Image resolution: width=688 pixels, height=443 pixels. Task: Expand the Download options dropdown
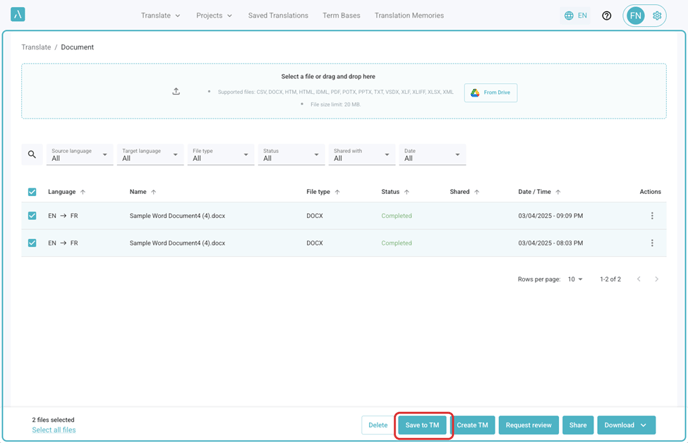(x=626, y=425)
